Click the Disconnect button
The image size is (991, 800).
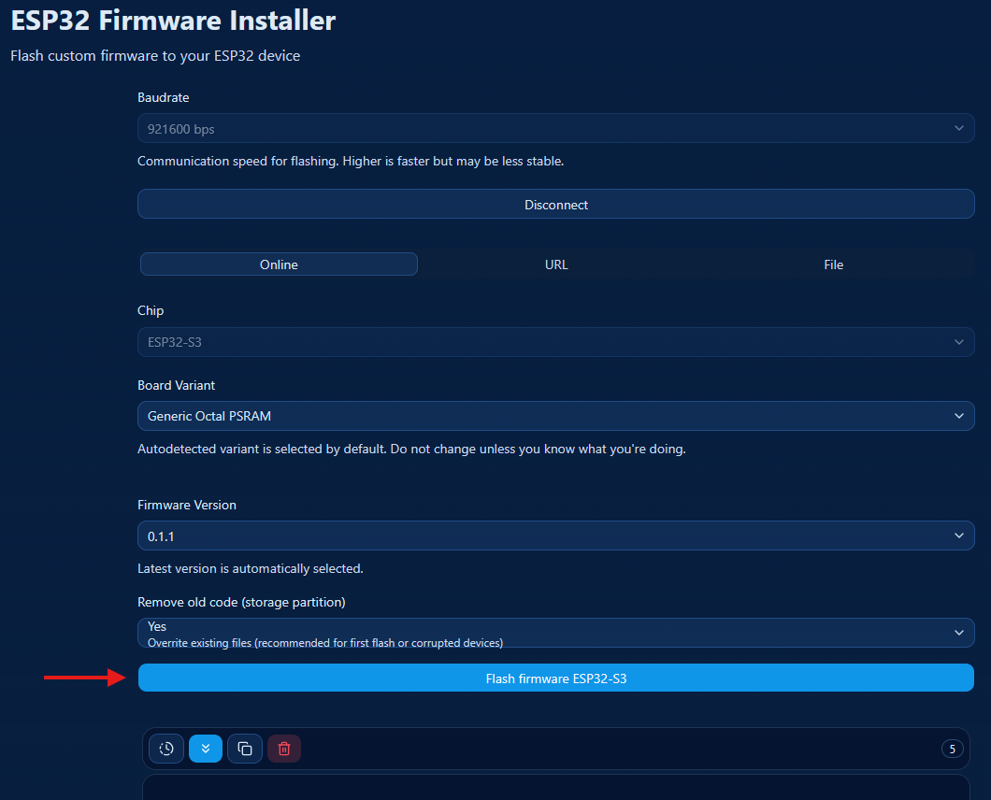(x=556, y=204)
